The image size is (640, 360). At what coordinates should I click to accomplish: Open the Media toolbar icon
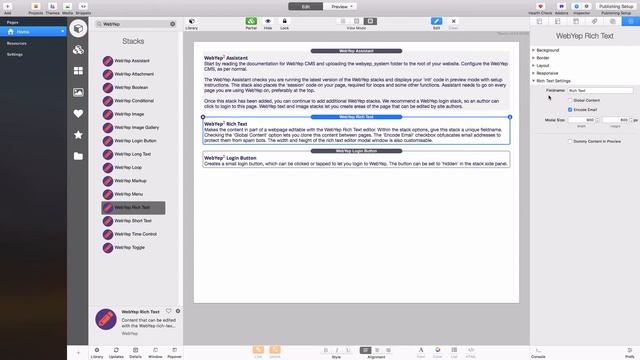[67, 6]
